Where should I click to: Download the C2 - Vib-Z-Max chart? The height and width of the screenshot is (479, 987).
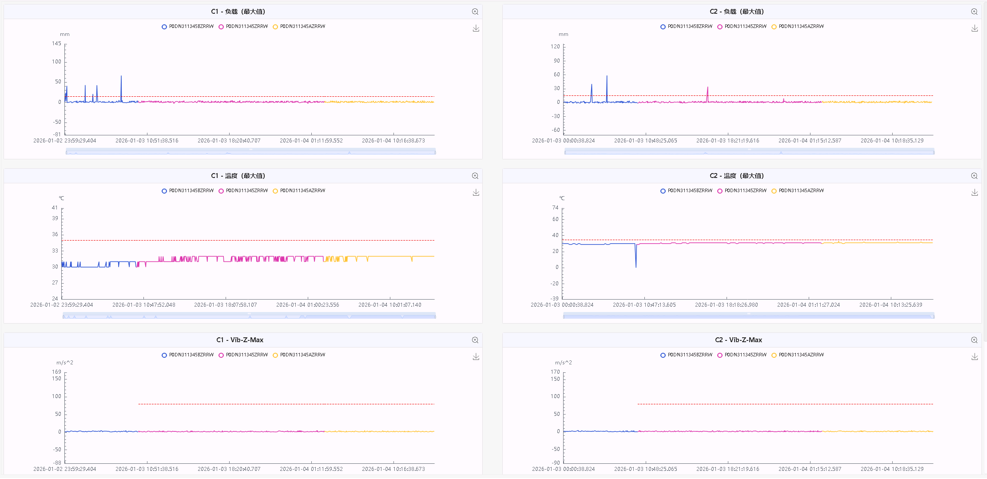[975, 357]
